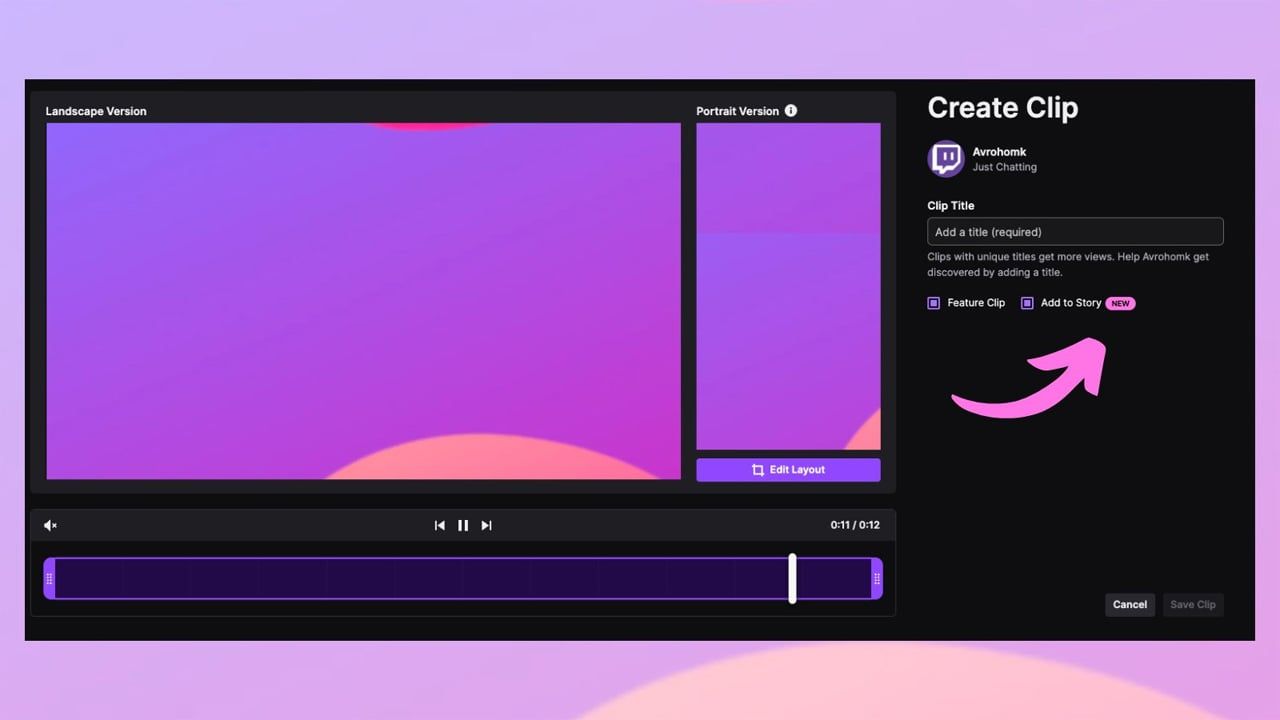Image resolution: width=1280 pixels, height=720 pixels.
Task: Toggle the Feature Clip checkbox
Action: [934, 303]
